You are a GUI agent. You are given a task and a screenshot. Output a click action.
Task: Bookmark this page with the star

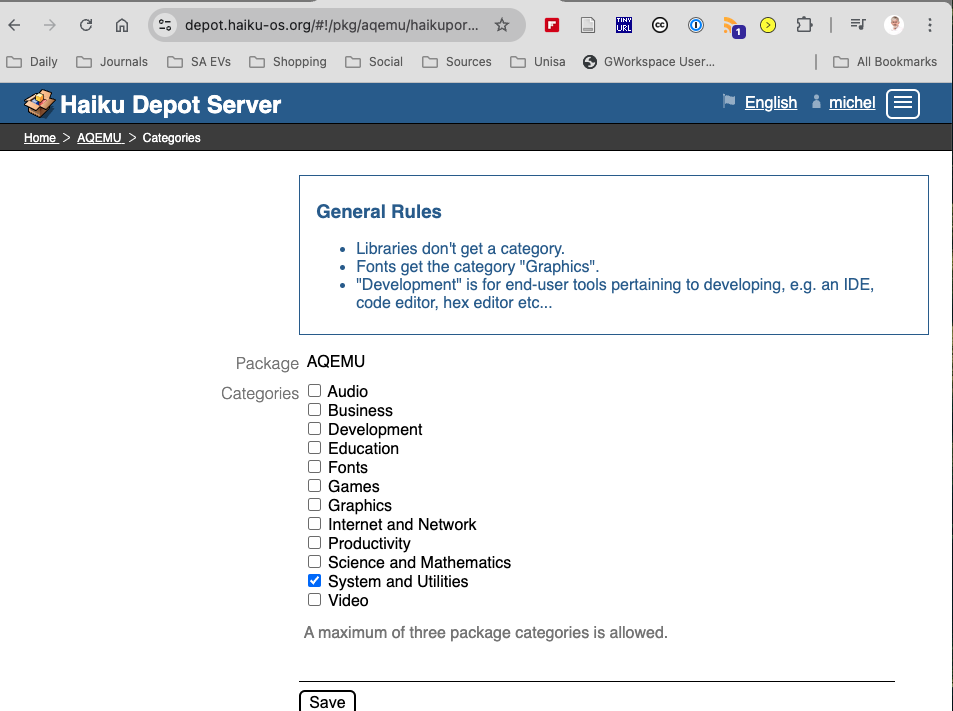(501, 25)
